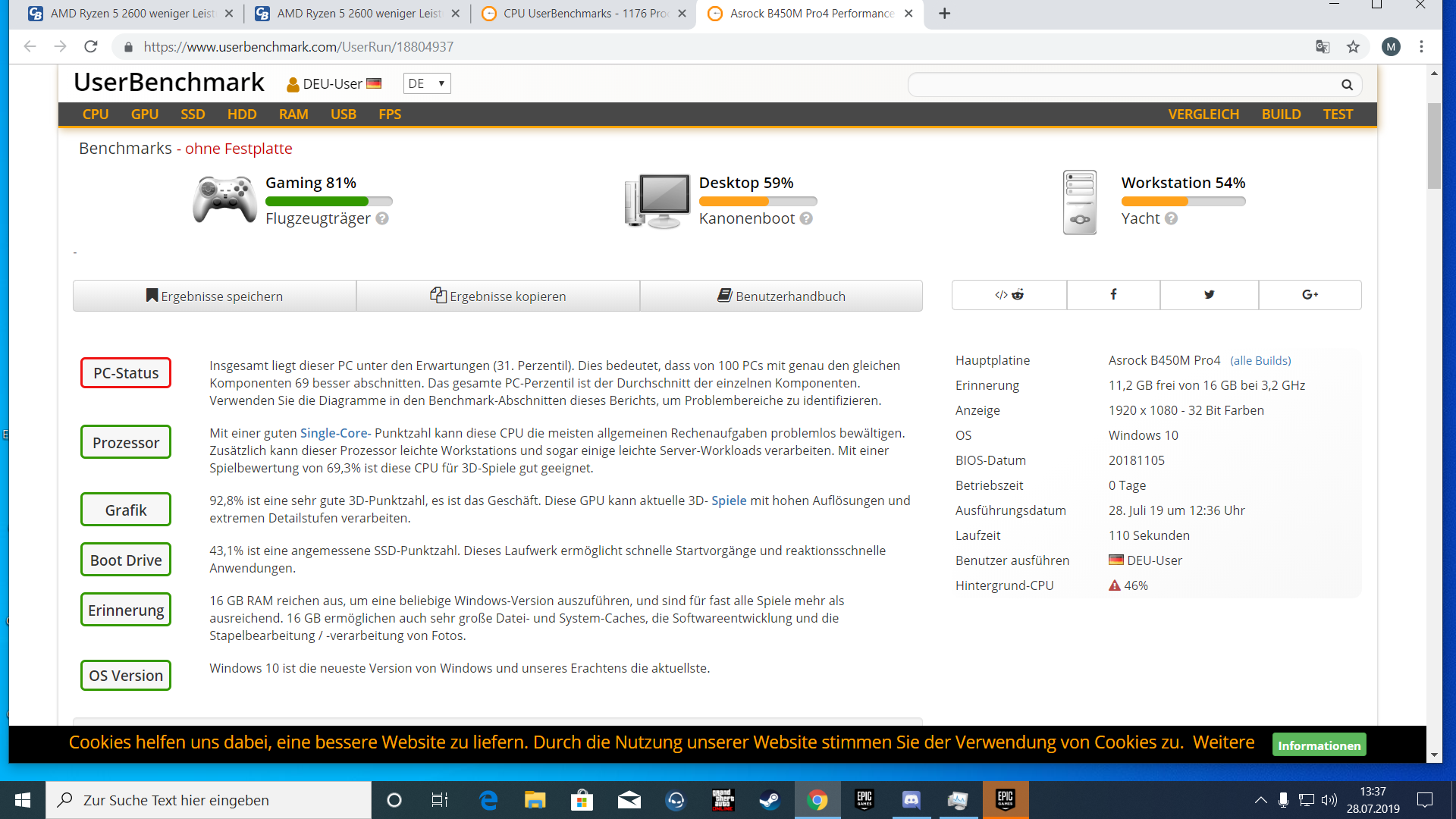The width and height of the screenshot is (1456, 819).
Task: Click the UserBenchmark search field
Action: (x=1122, y=85)
